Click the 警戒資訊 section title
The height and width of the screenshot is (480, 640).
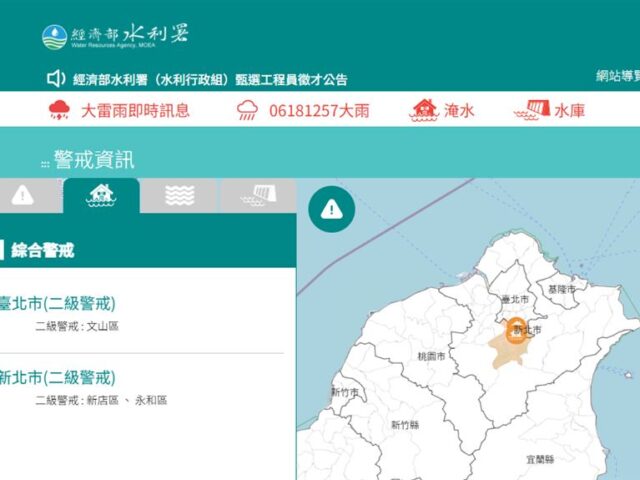coord(94,160)
